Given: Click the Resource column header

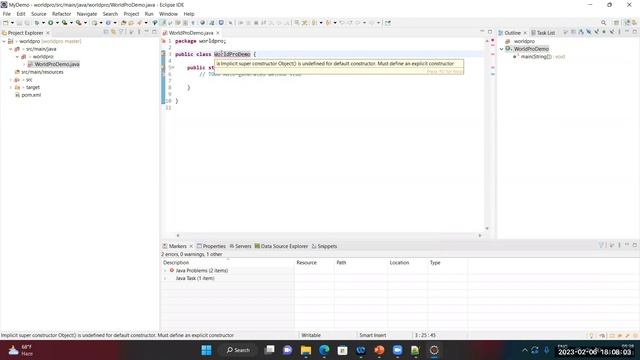Looking at the screenshot, I should click(x=314, y=262).
